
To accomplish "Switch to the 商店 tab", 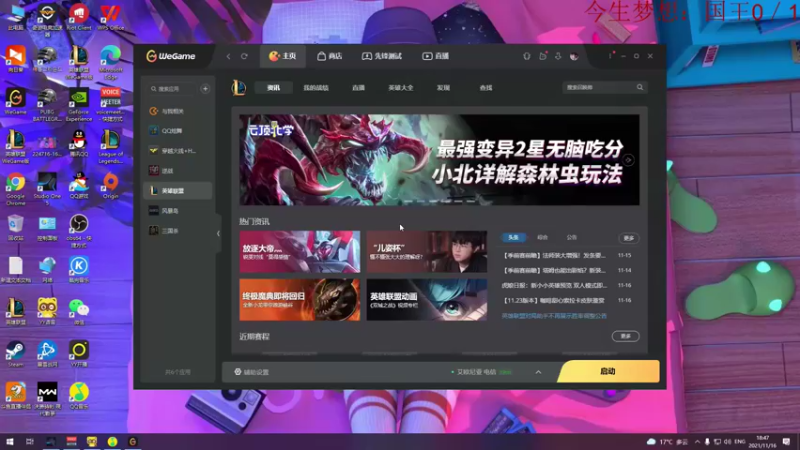I will (330, 56).
